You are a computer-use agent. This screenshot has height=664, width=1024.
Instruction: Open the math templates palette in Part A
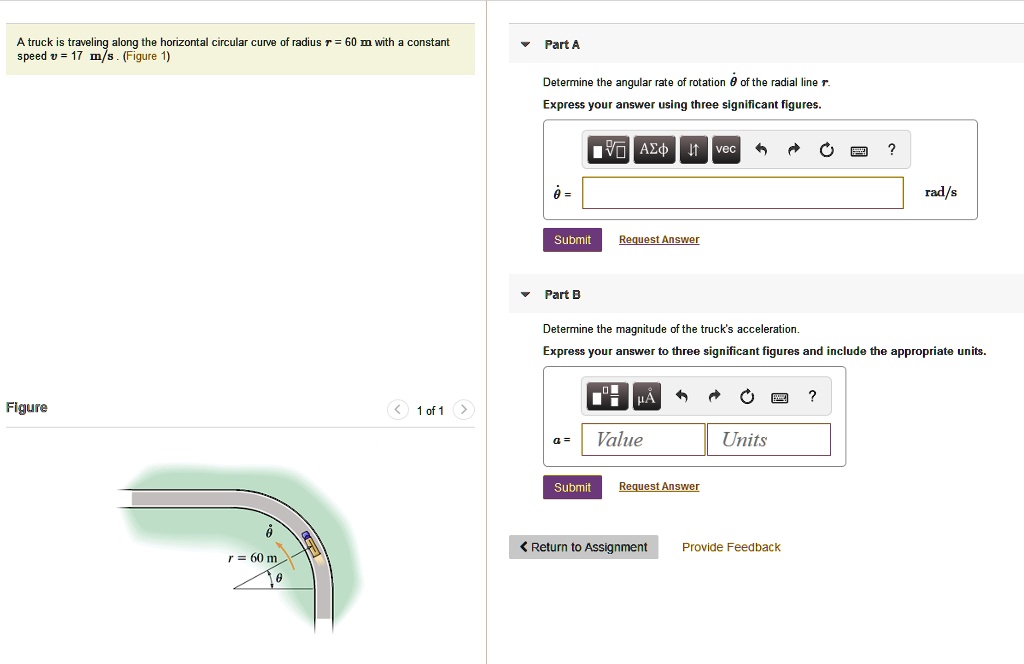point(607,149)
